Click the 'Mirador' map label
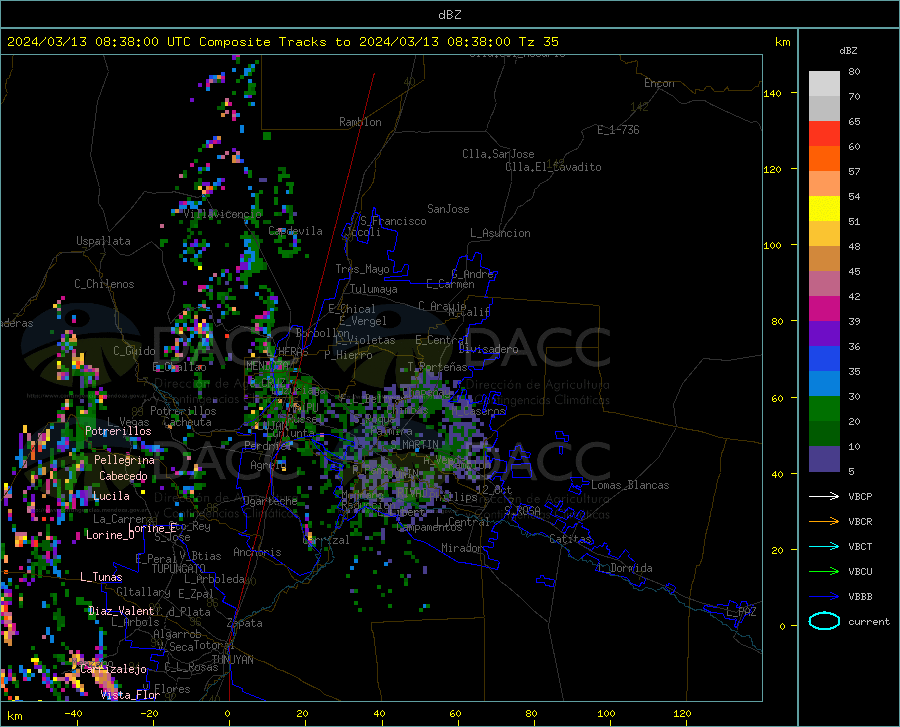 click(x=462, y=548)
